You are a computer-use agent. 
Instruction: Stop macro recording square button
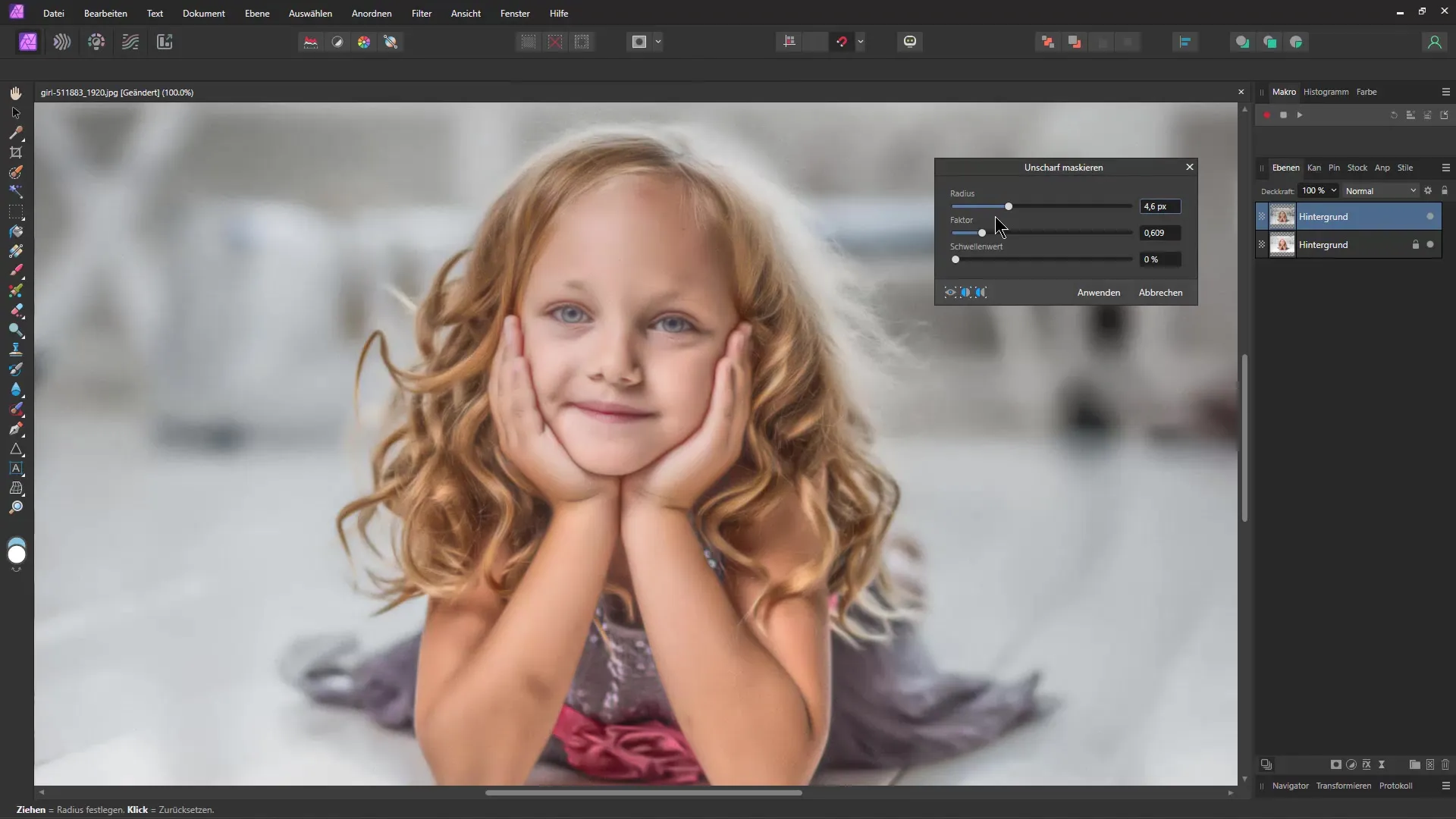coord(1283,115)
